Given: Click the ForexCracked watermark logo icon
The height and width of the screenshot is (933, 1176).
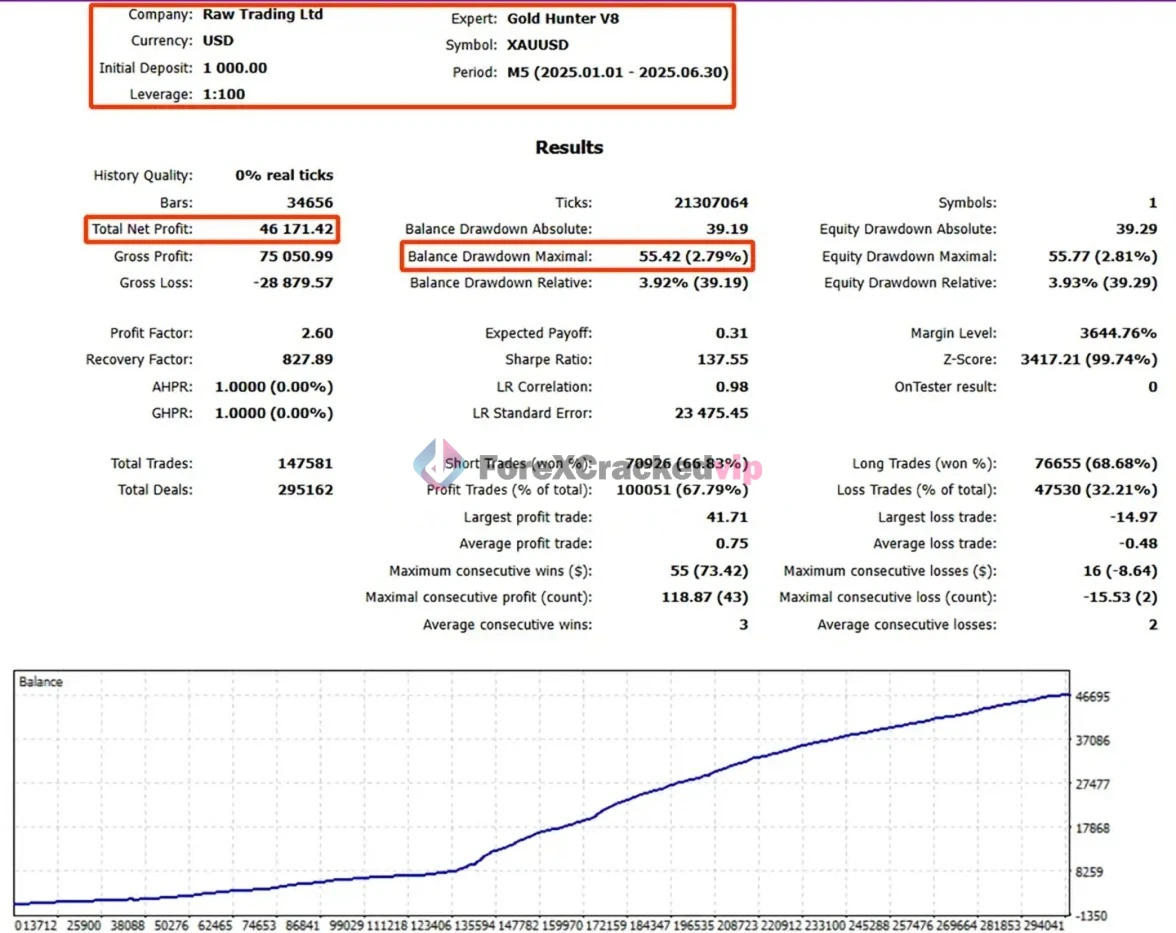Looking at the screenshot, I should click(x=437, y=465).
